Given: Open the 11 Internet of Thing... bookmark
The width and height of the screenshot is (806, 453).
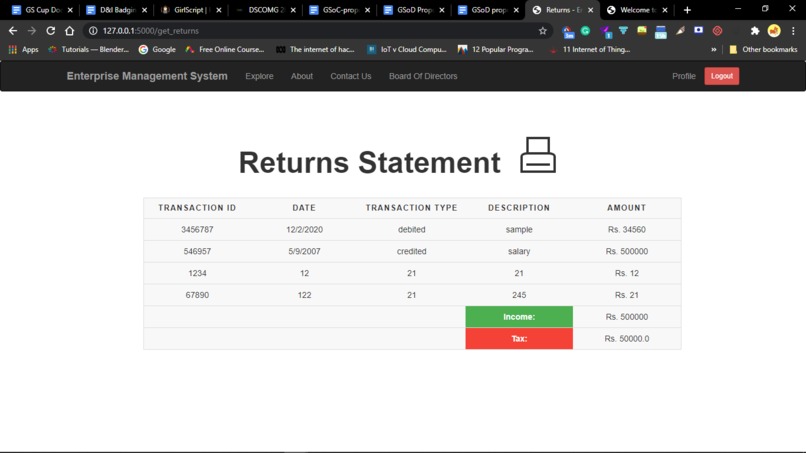Looking at the screenshot, I should coord(590,49).
